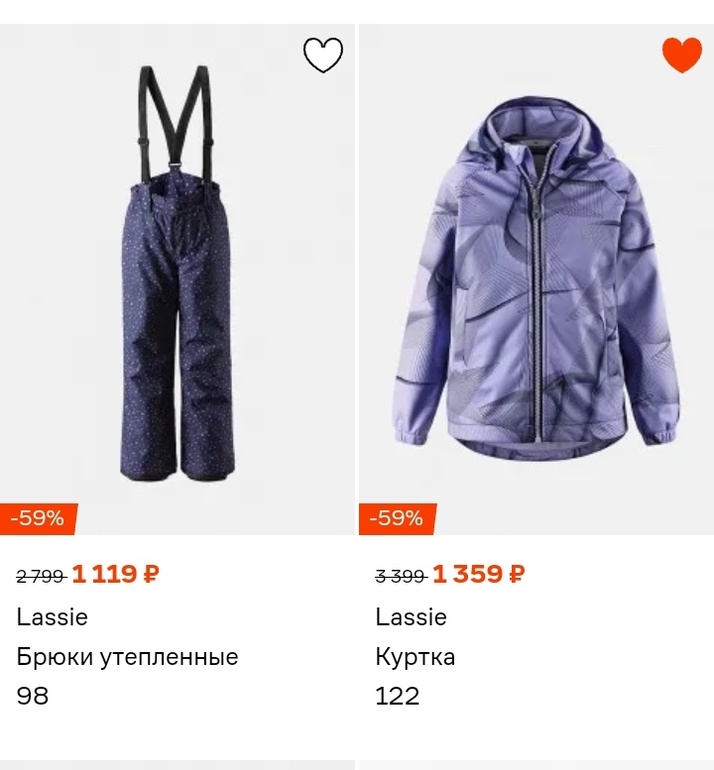Remove Lassie jacket from favorites
The width and height of the screenshot is (714, 770).
tap(682, 55)
